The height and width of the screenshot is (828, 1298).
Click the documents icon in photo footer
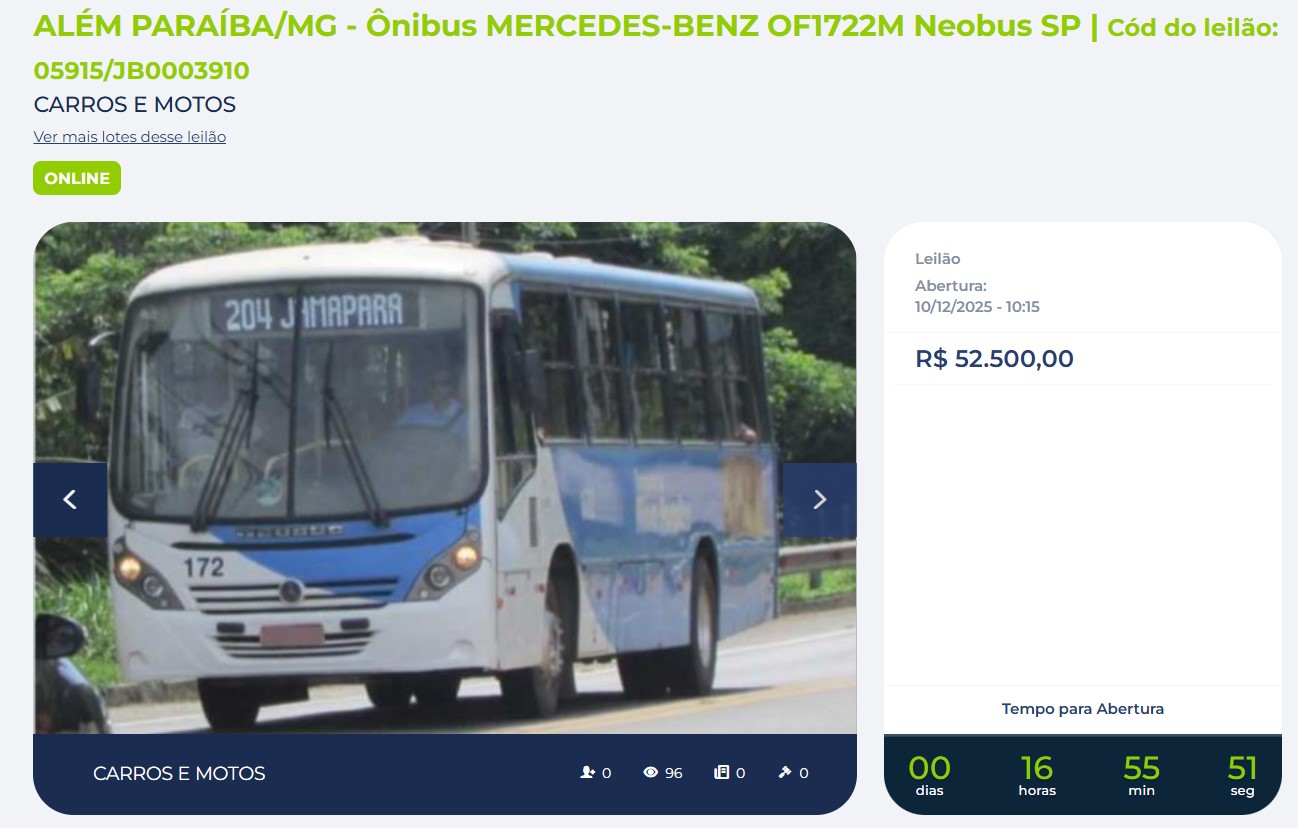(722, 773)
